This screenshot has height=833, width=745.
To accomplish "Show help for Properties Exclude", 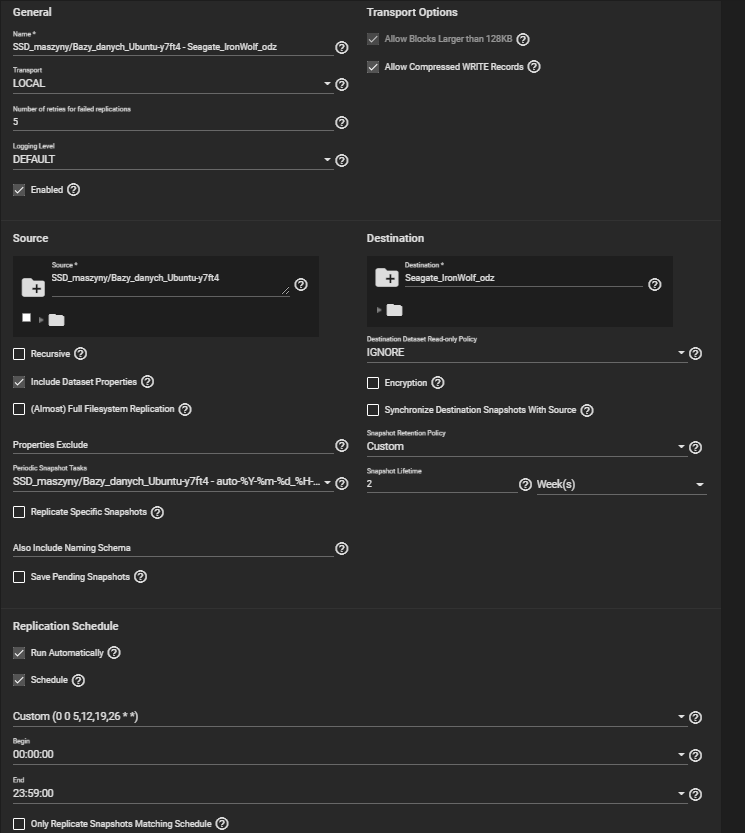I will coord(342,446).
